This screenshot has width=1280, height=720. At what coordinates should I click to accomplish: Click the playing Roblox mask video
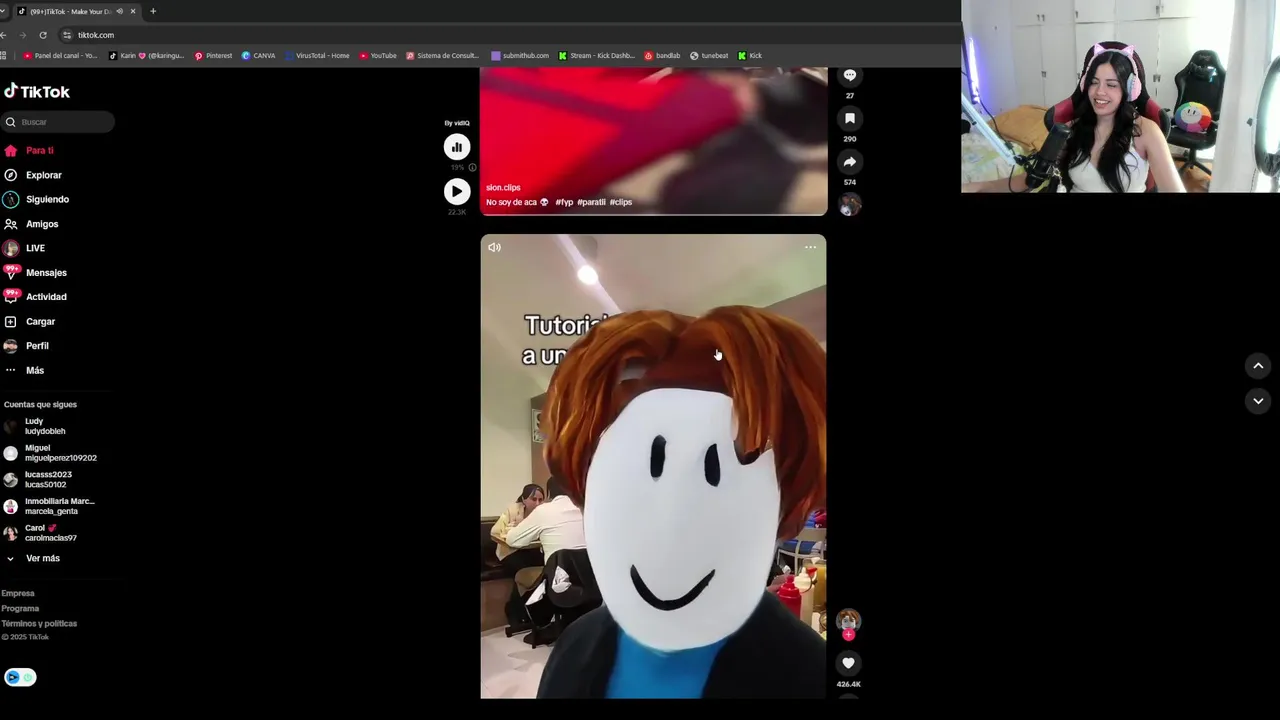point(653,466)
